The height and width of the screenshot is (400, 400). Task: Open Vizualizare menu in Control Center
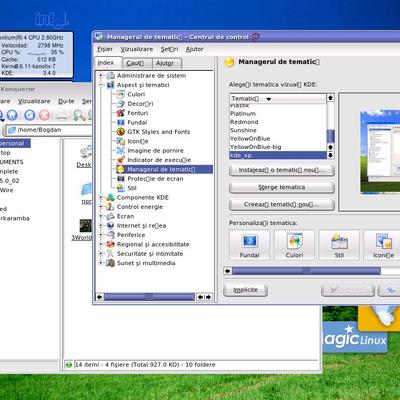(x=137, y=49)
